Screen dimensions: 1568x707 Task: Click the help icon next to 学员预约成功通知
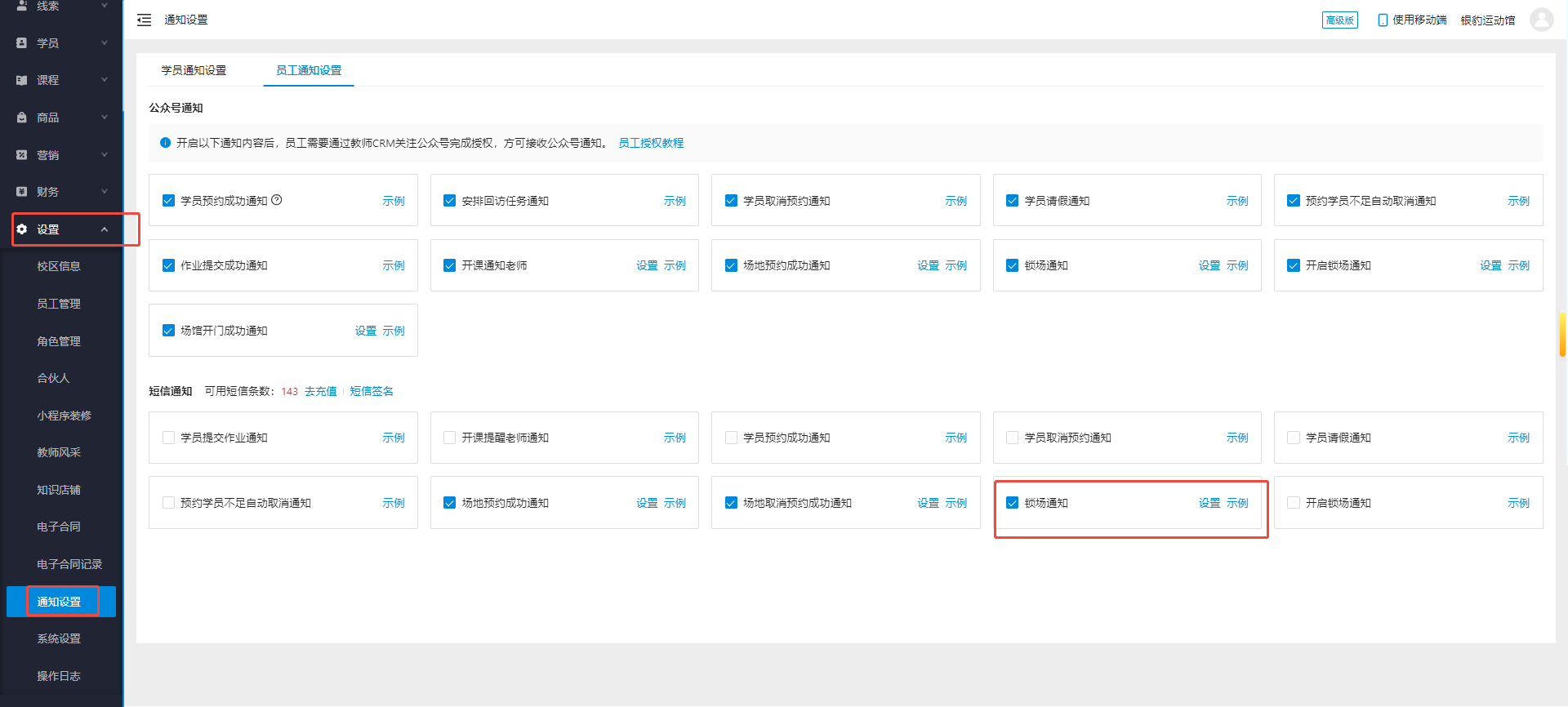(277, 200)
